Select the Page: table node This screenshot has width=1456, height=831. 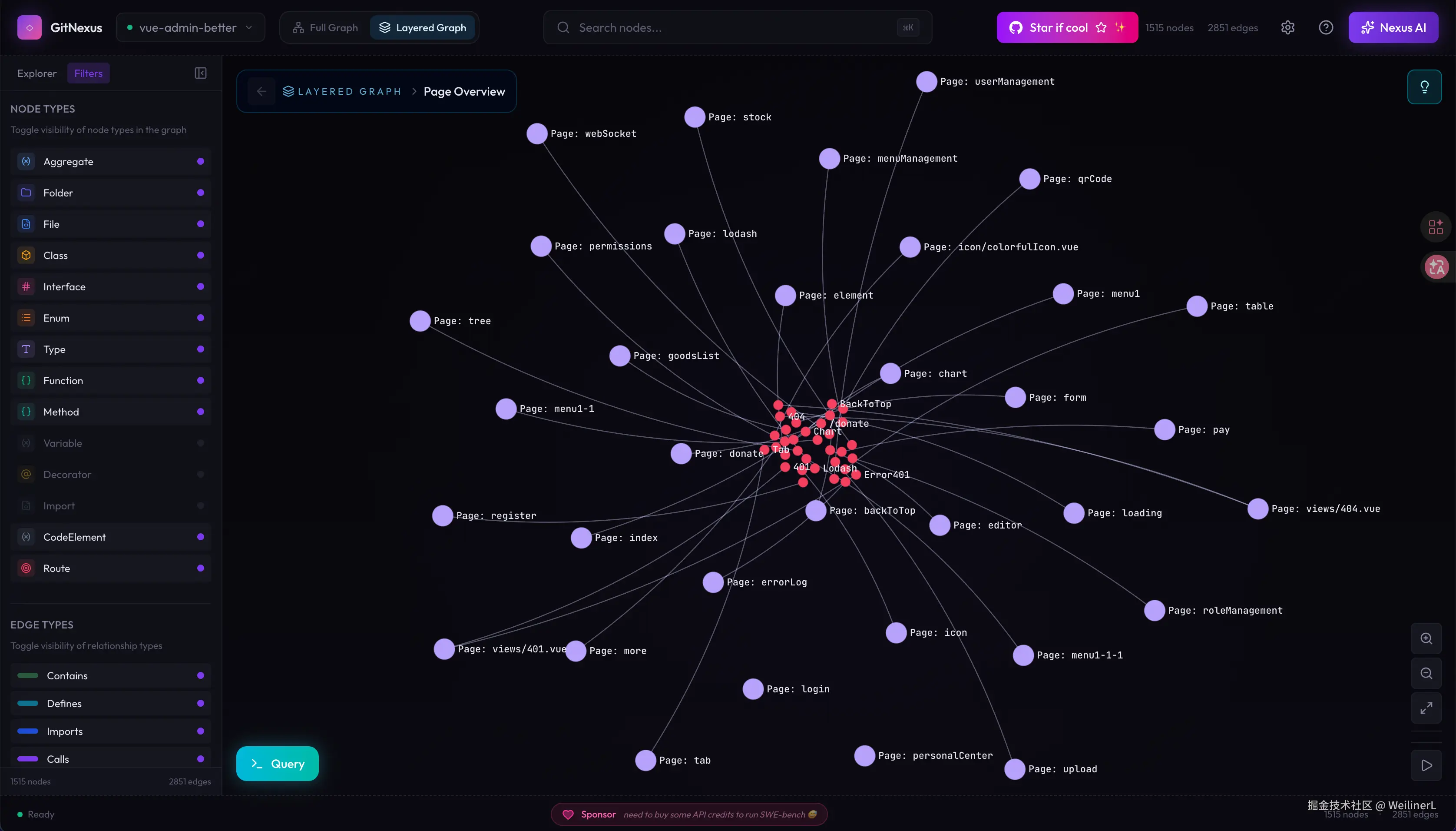pos(1197,306)
